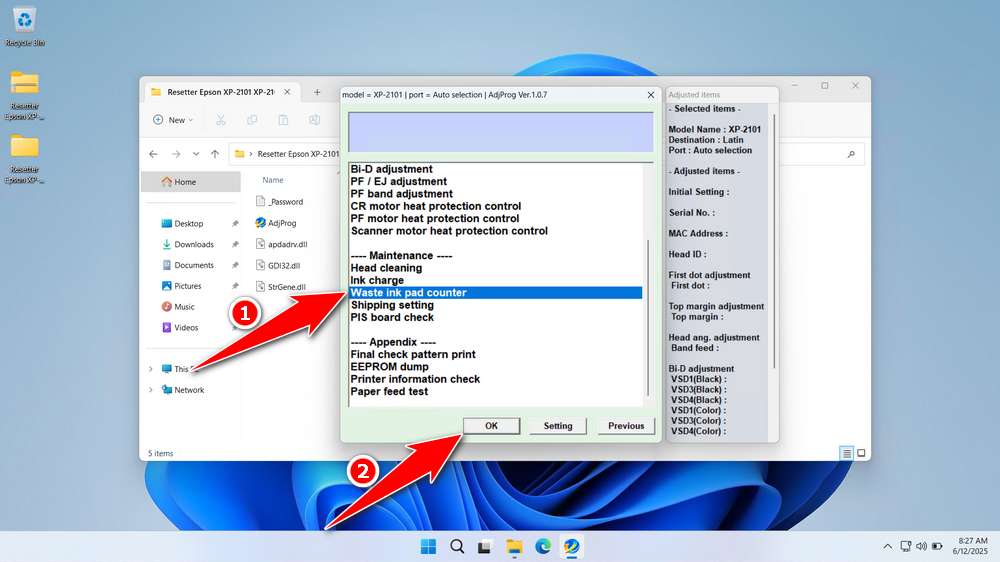Screen dimensions: 1000x562
Task: Select Paper feed test item
Action: [389, 391]
